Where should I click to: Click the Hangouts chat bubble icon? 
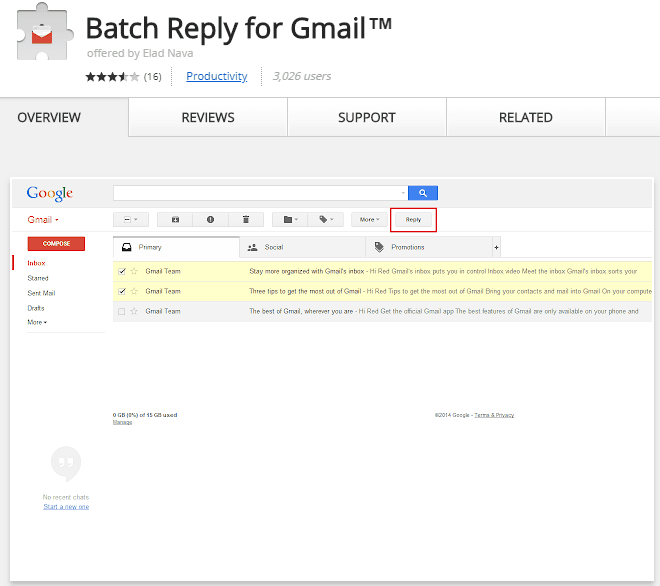pyautogui.click(x=66, y=463)
